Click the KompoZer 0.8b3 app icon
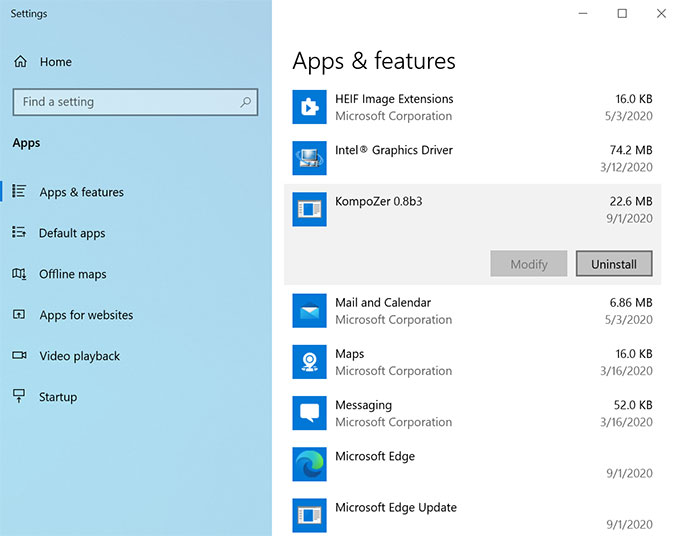Image resolution: width=680 pixels, height=536 pixels. pyautogui.click(x=309, y=209)
